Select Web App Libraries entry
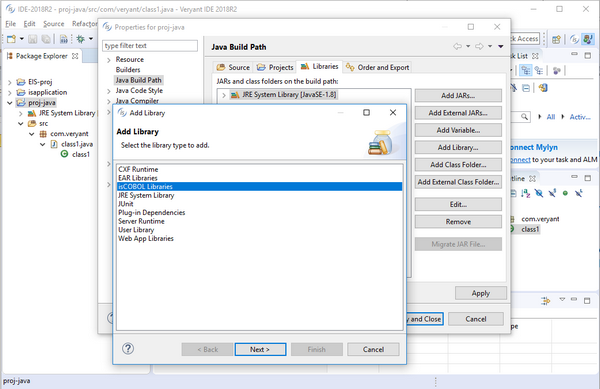The height and width of the screenshot is (389, 600). point(259,239)
